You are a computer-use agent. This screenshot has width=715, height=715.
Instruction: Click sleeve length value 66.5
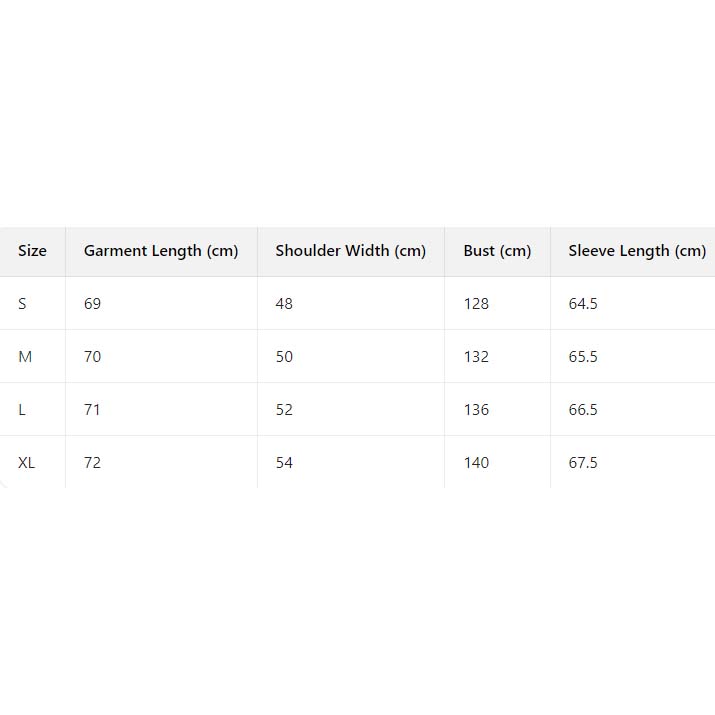pyautogui.click(x=583, y=410)
